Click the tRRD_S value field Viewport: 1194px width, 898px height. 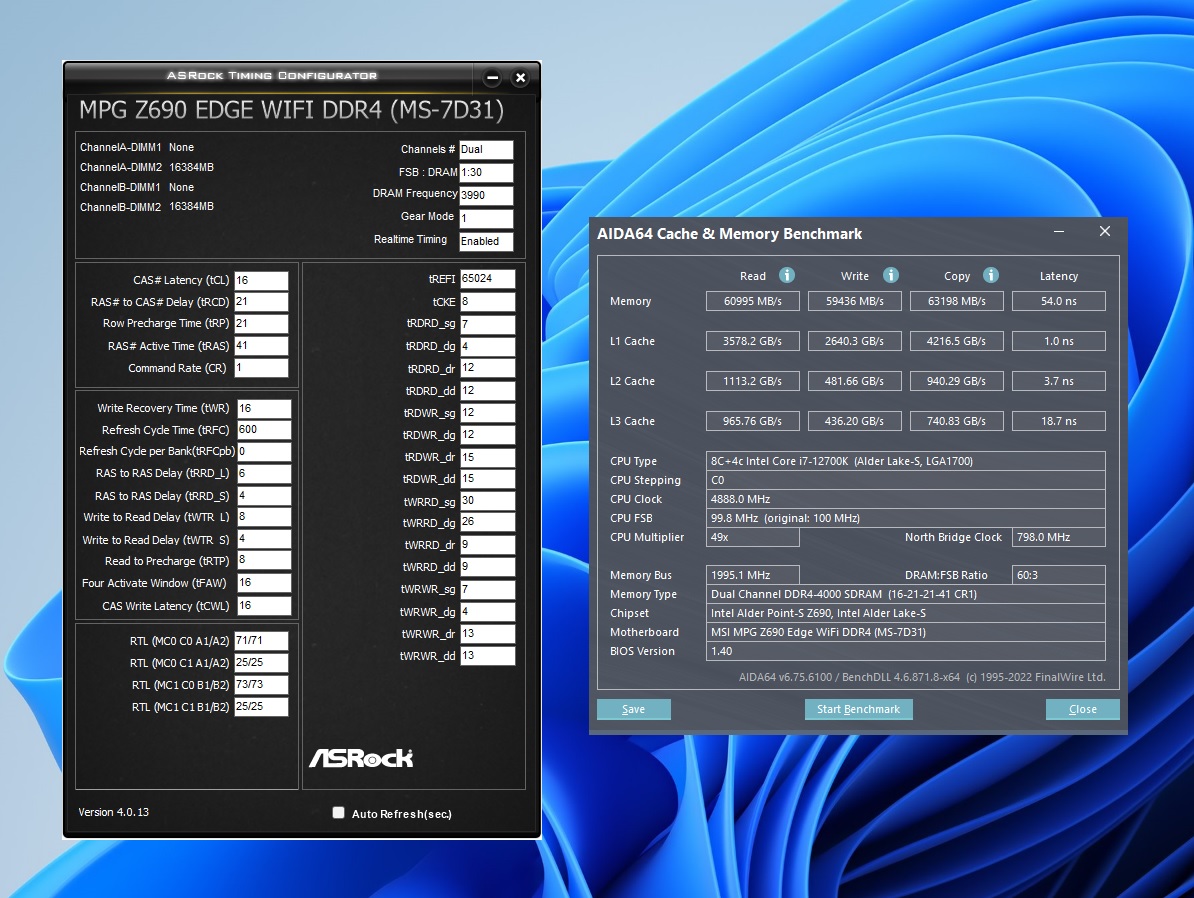tap(264, 496)
